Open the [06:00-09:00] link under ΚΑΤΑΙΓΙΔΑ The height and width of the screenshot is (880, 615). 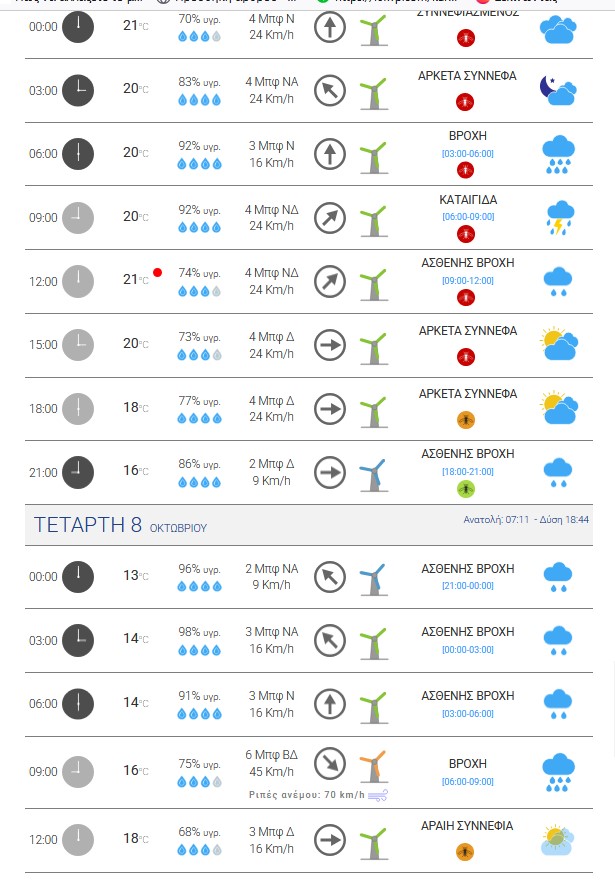click(467, 216)
